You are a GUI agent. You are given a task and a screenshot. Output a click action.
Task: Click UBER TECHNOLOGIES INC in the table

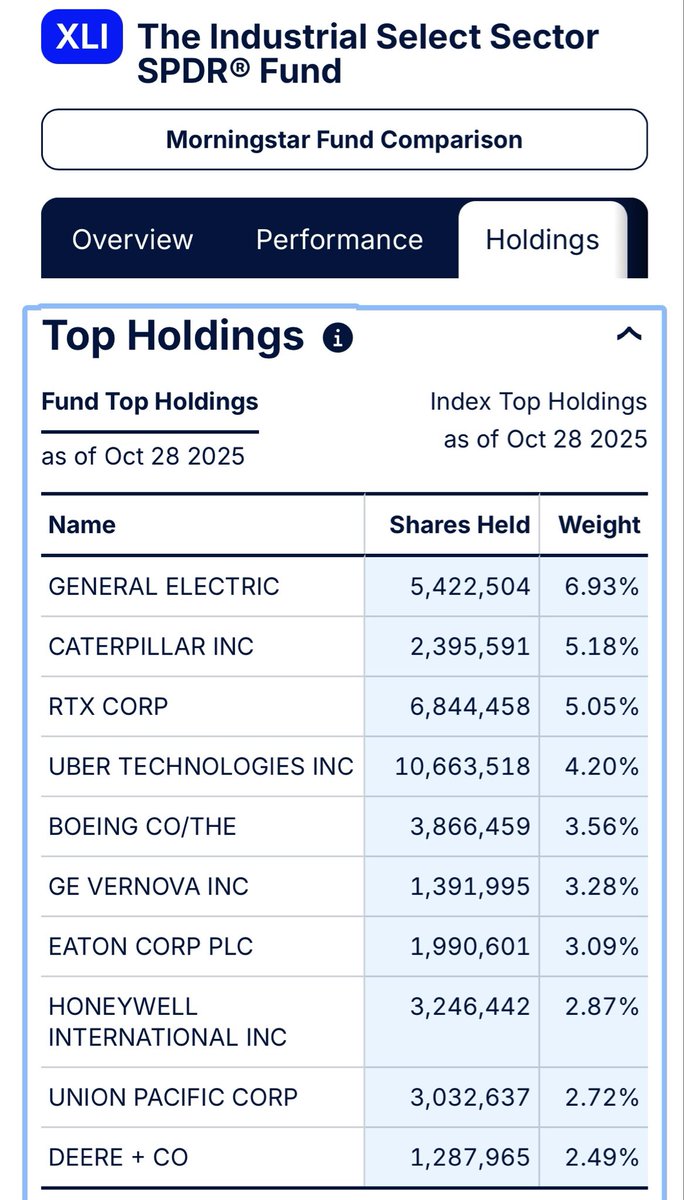click(201, 766)
